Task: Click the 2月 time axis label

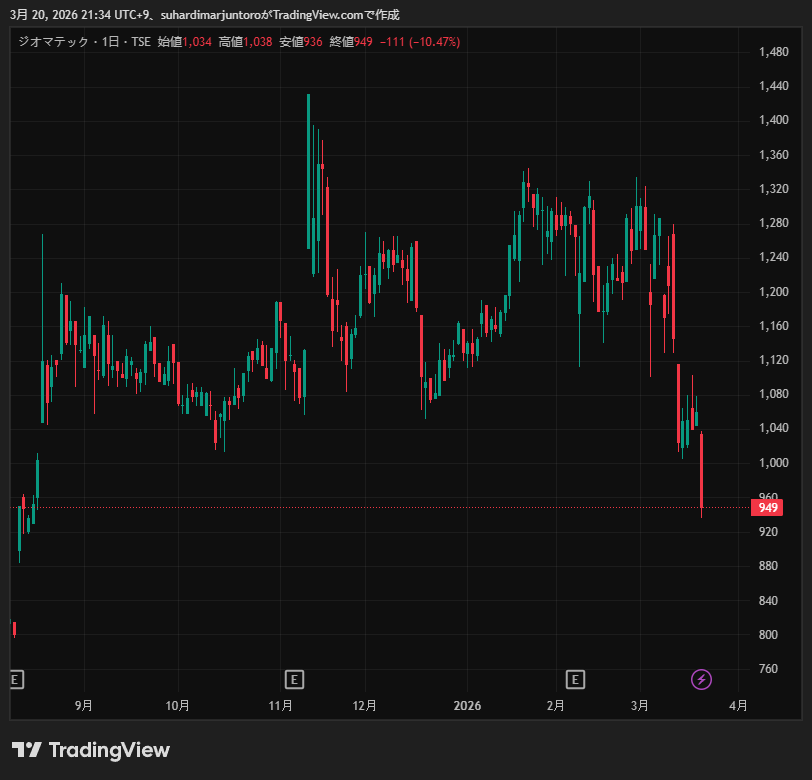Action: coord(556,706)
